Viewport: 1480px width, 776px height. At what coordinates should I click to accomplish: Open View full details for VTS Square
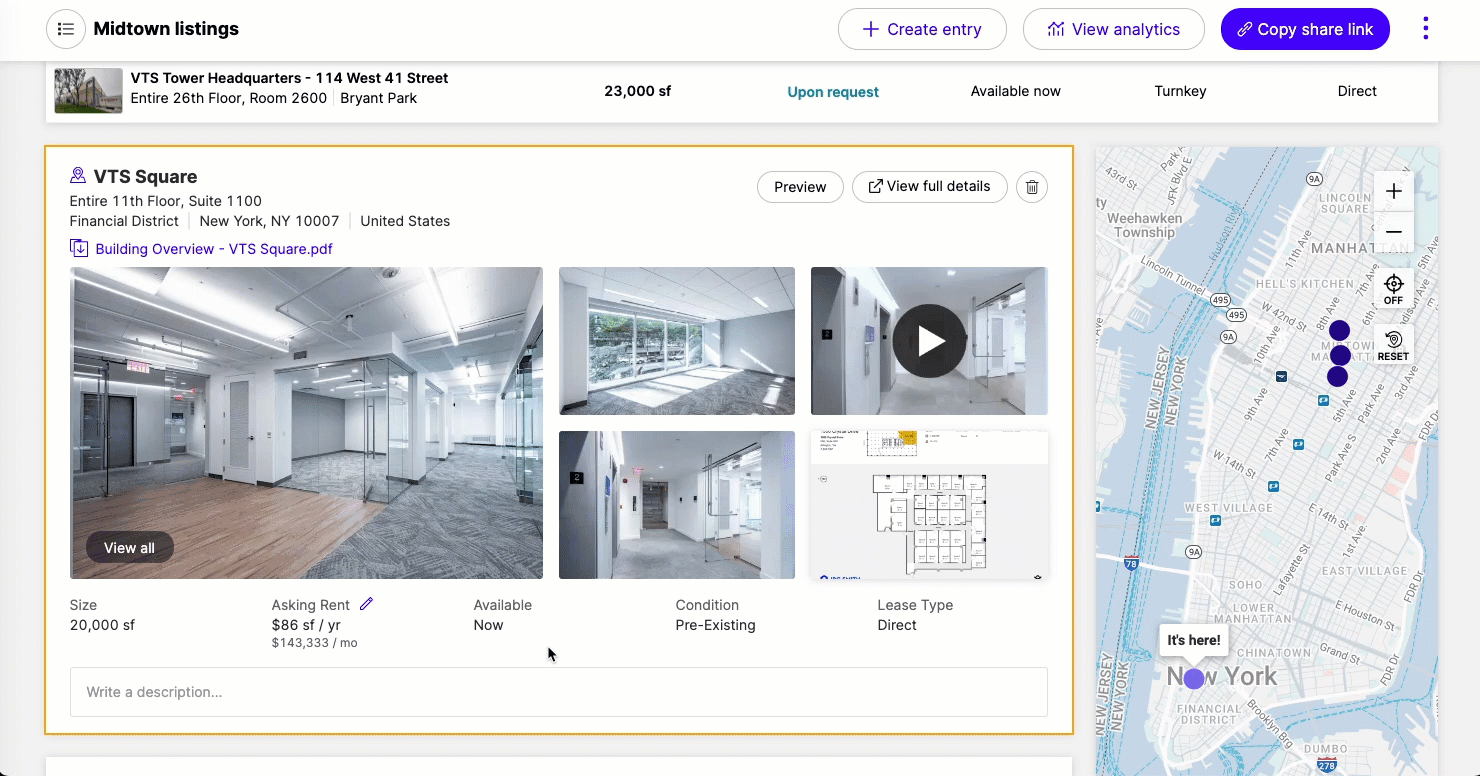pos(929,187)
